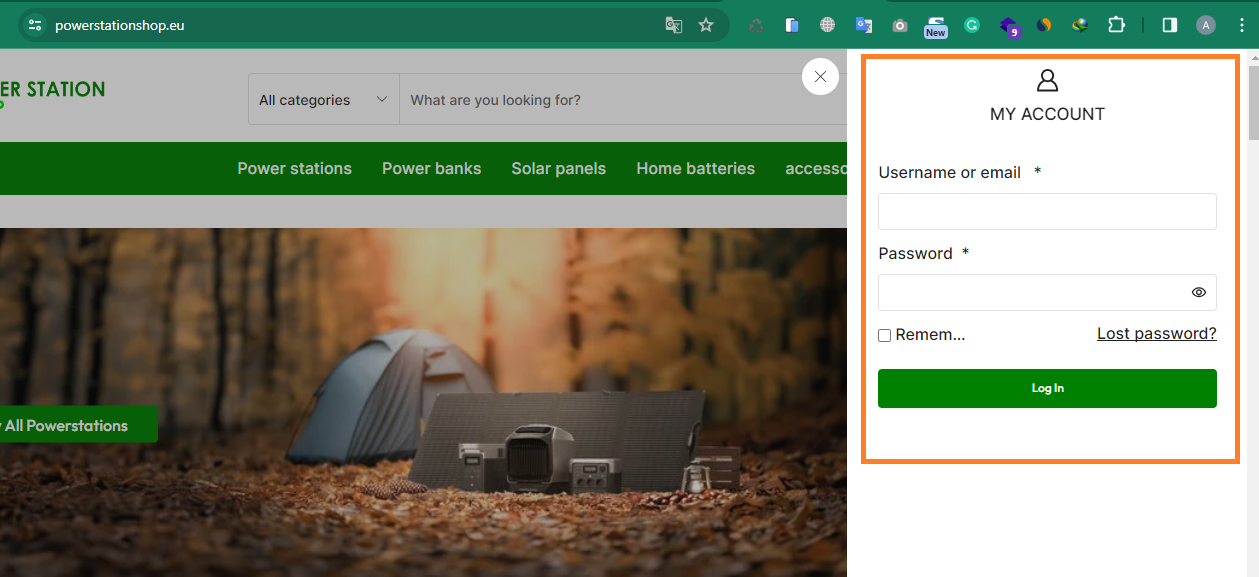Screen dimensions: 1259x577
Task: Open the extension with the New badge
Action: point(936,26)
